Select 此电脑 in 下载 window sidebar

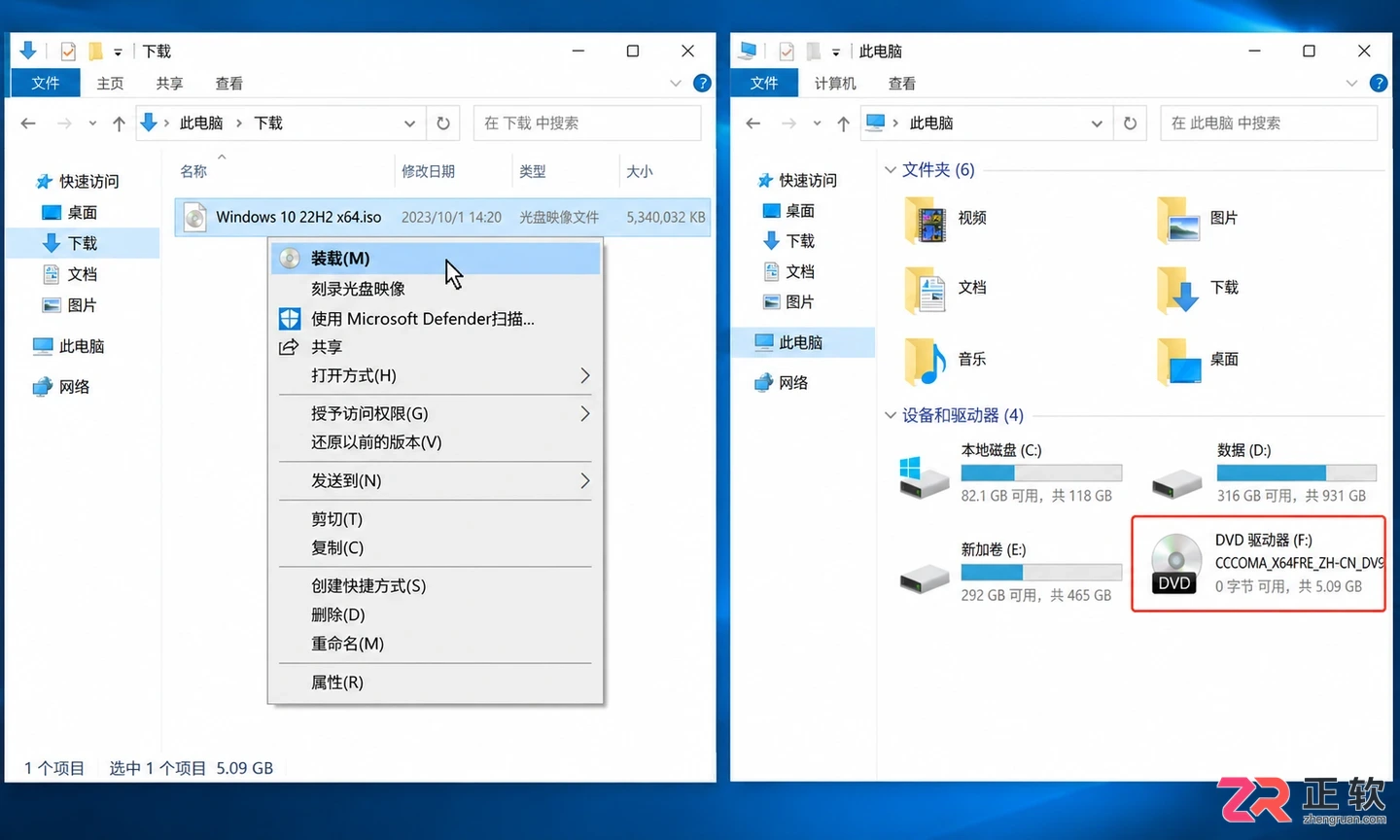click(68, 347)
